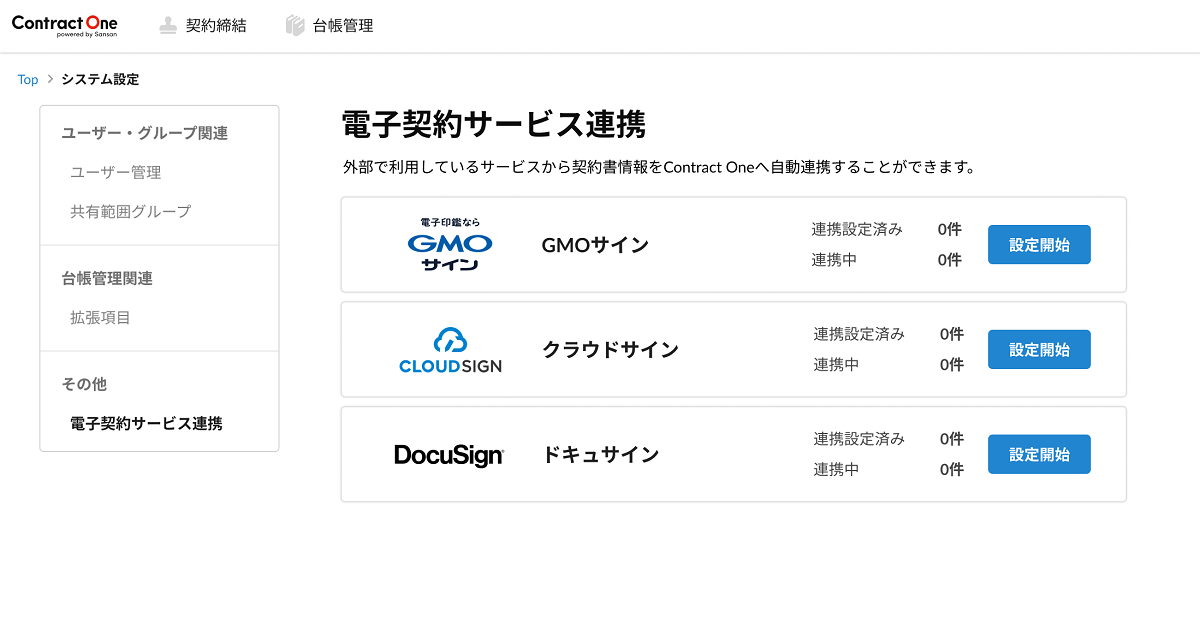
Task: Click the 電子印鑑なら GMO サイン seal mark
Action: click(x=450, y=222)
